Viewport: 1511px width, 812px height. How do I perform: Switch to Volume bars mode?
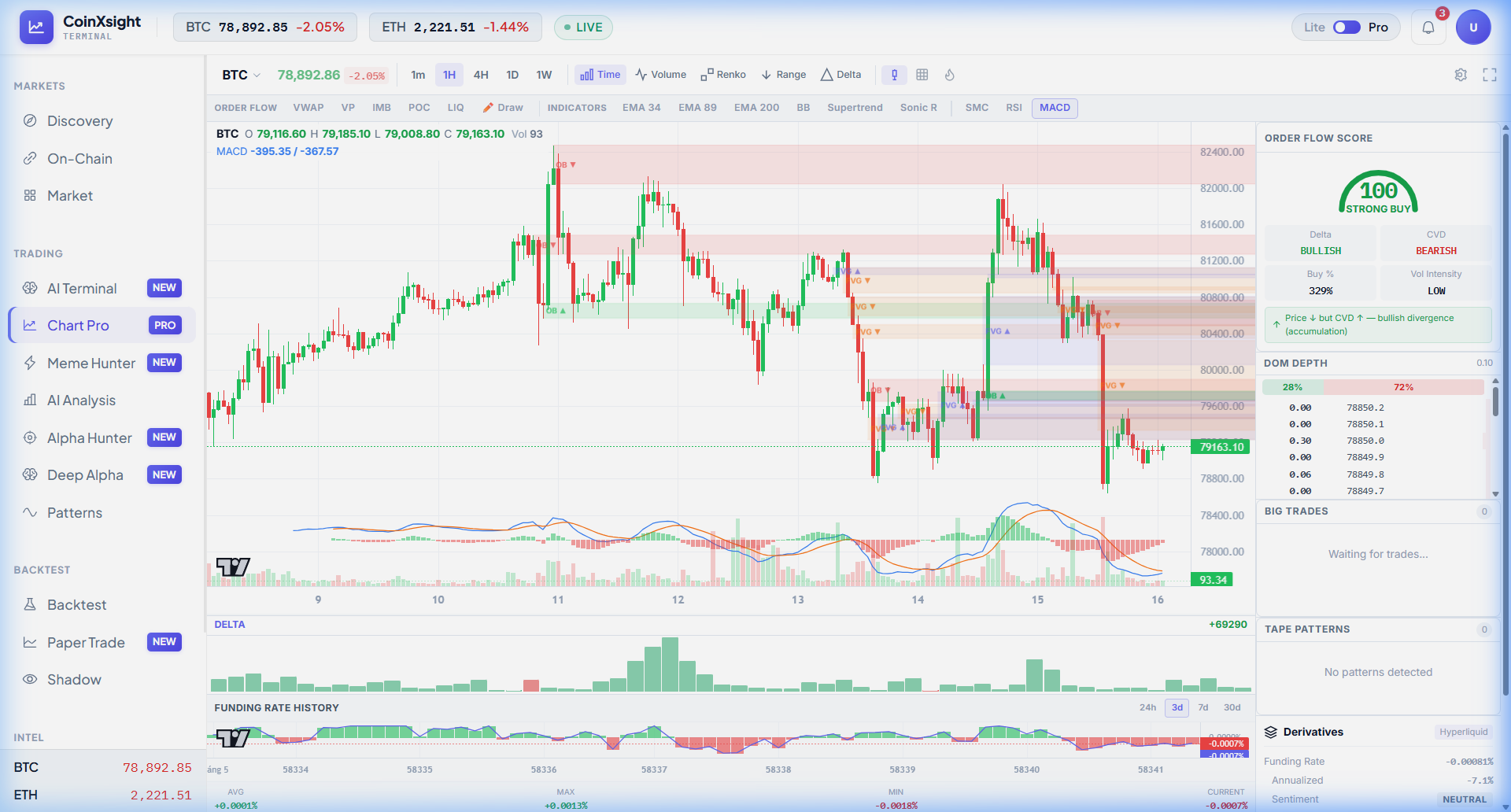(661, 75)
